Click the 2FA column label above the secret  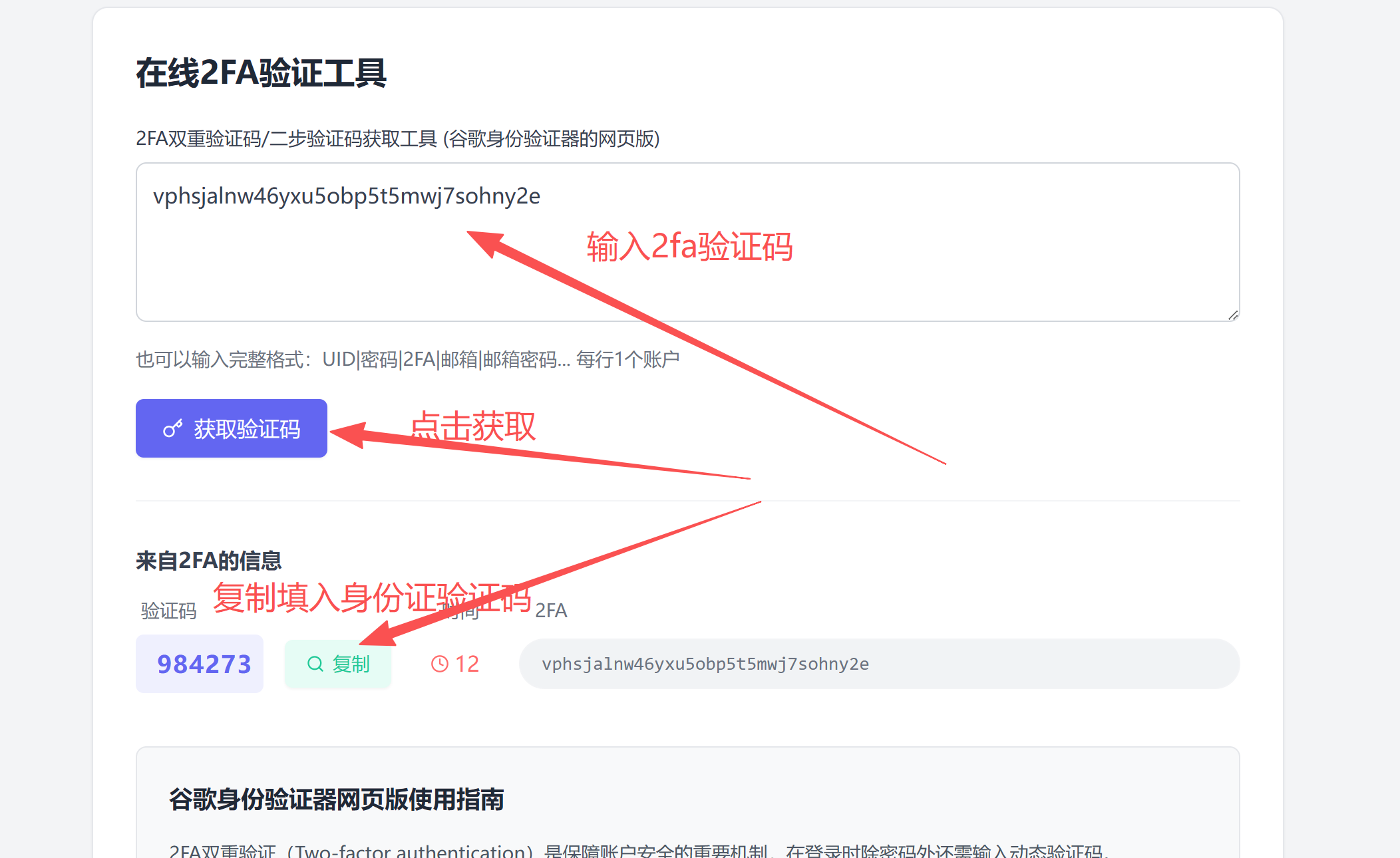coord(551,611)
